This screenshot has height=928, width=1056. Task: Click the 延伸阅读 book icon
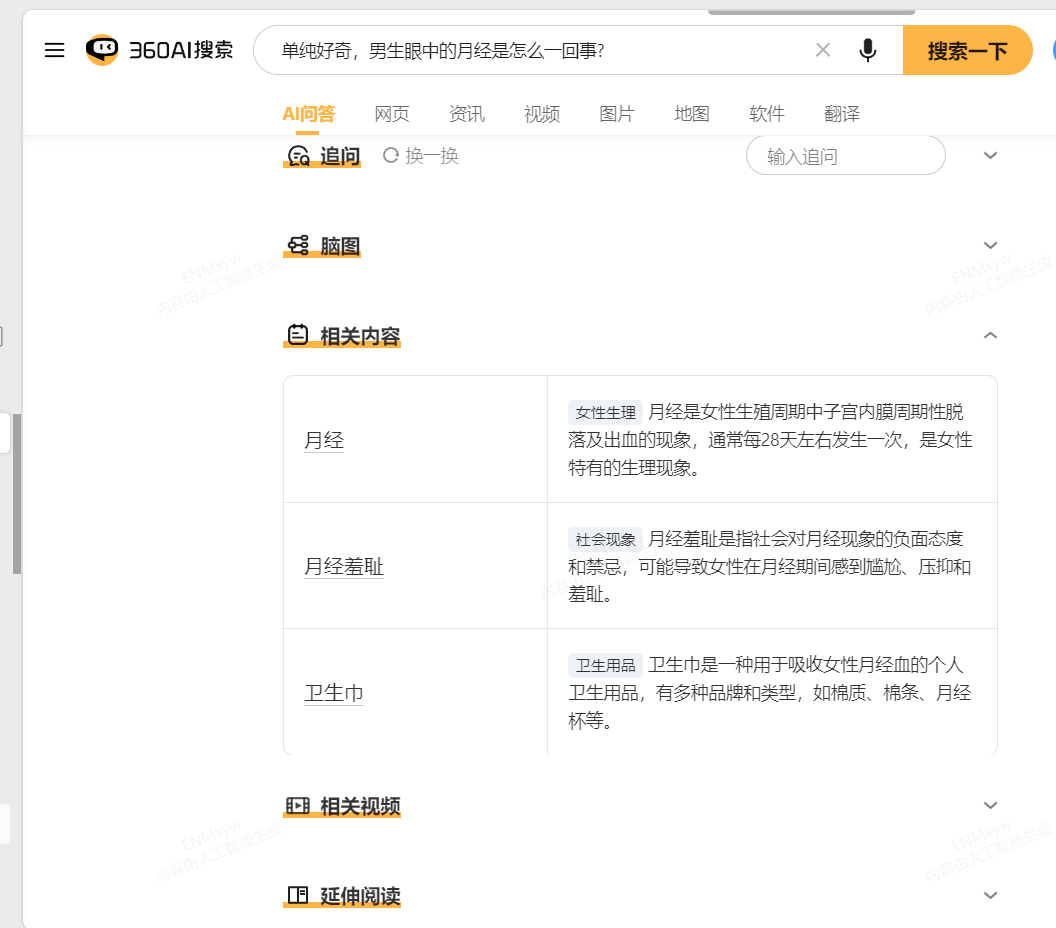[x=298, y=895]
